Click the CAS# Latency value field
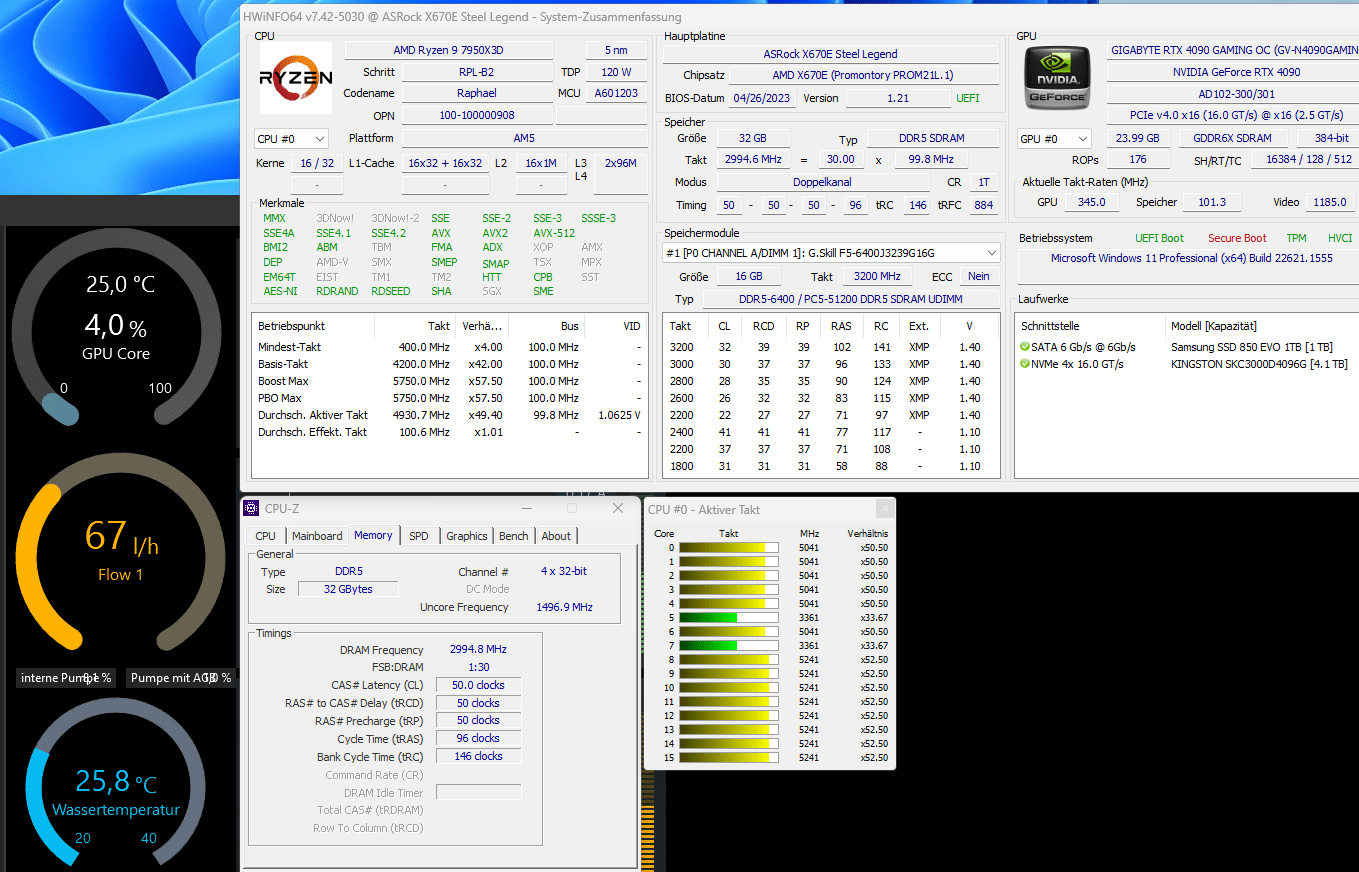This screenshot has height=872, width=1359. click(x=478, y=685)
